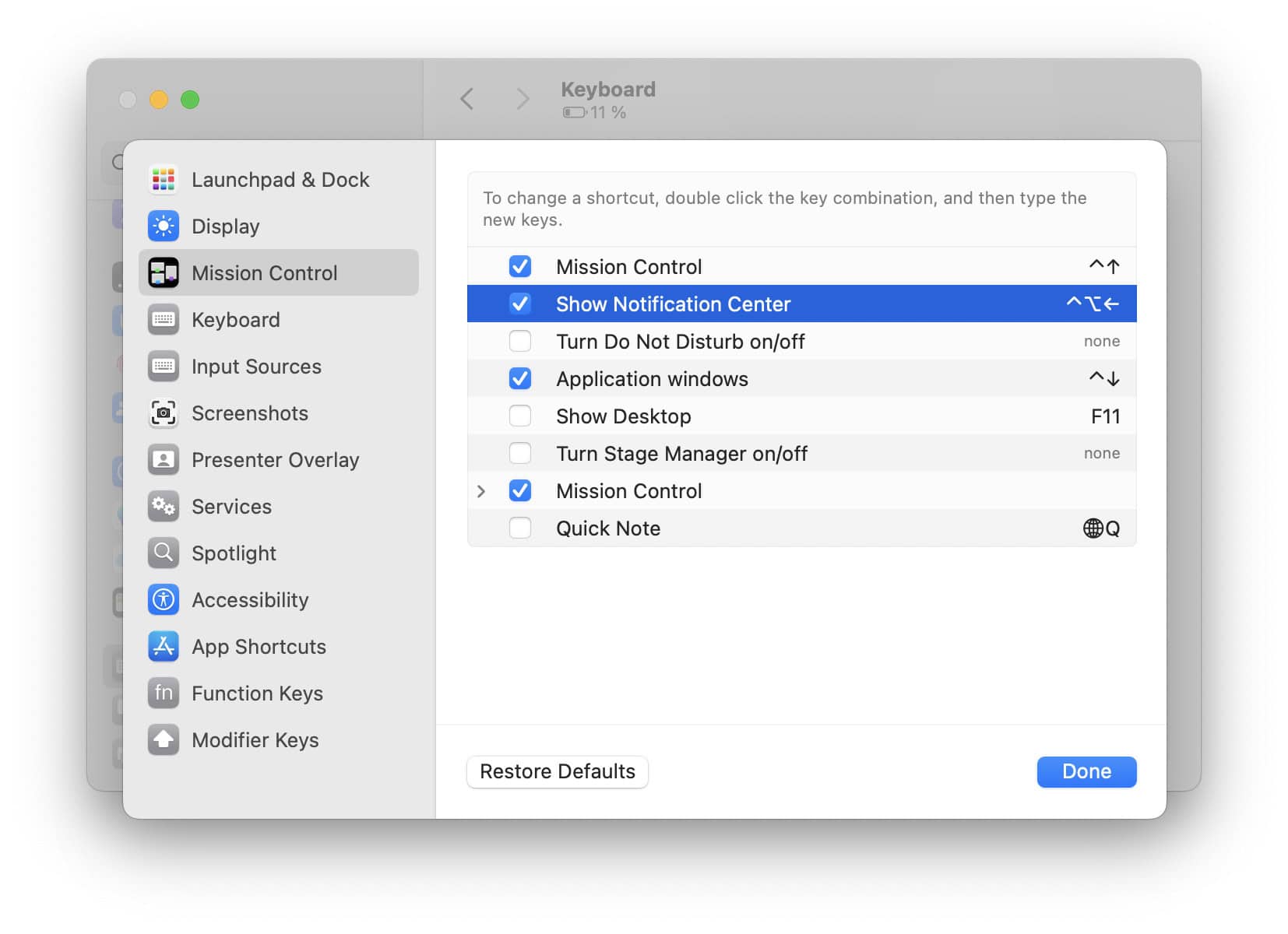Open Modifier Keys category
Image resolution: width=1288 pixels, height=934 pixels.
point(279,740)
